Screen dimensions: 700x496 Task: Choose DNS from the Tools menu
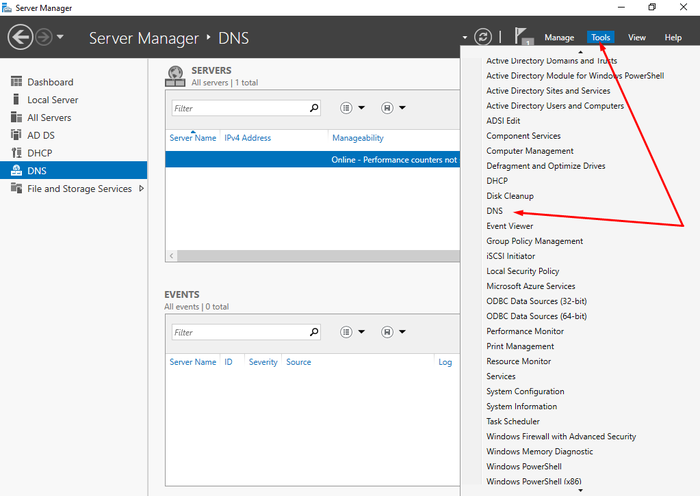(495, 211)
